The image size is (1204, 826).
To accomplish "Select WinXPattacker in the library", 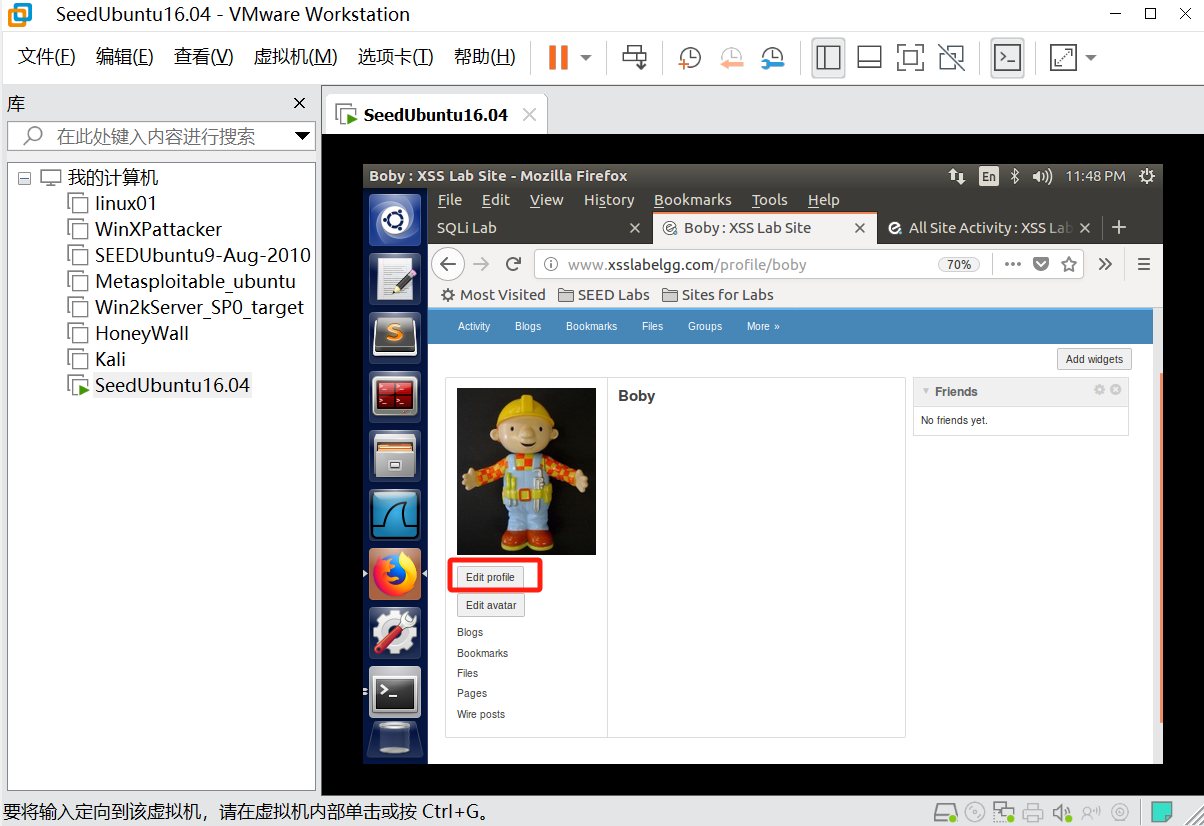I will click(158, 229).
